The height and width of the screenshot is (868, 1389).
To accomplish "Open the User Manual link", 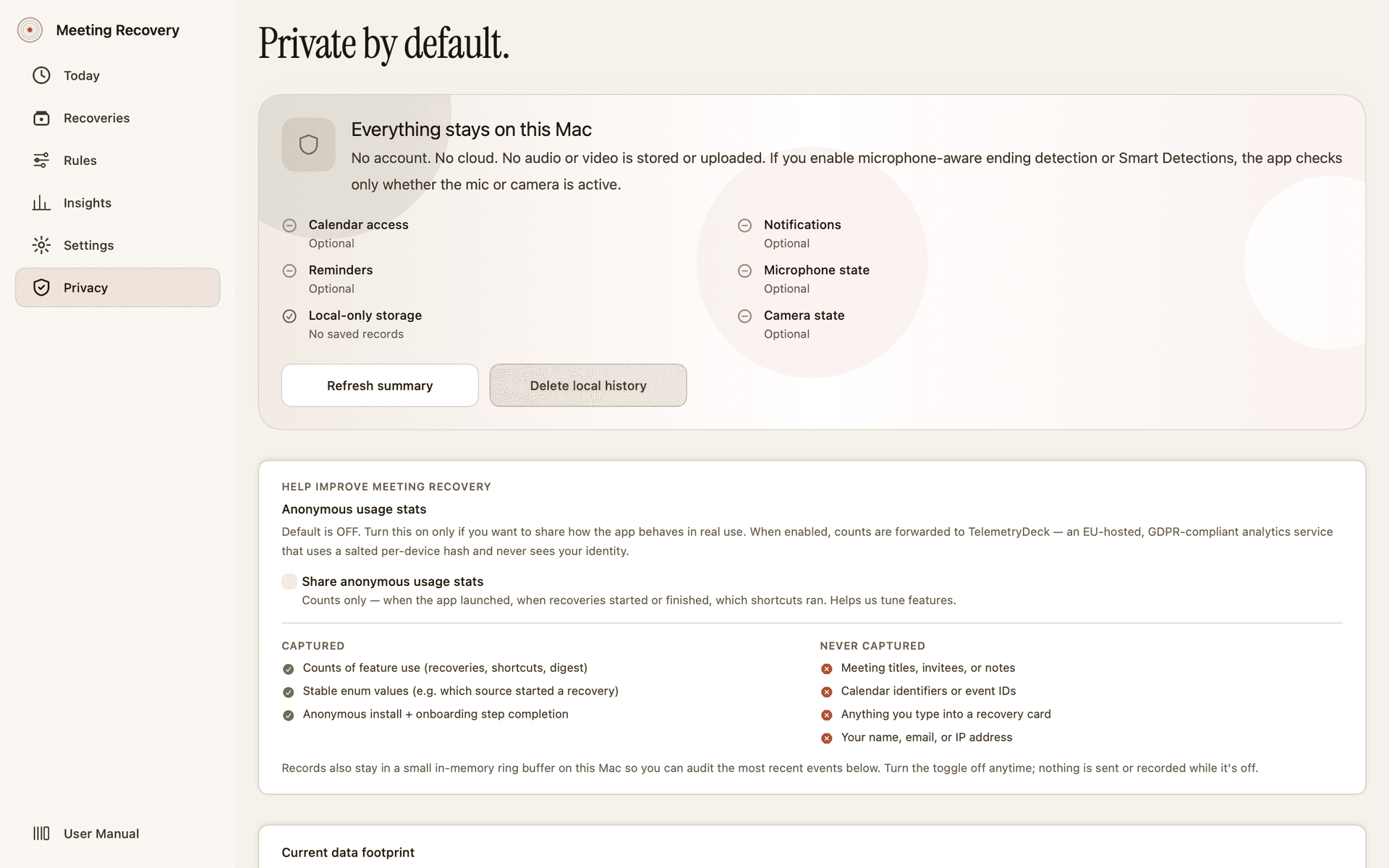I will pyautogui.click(x=101, y=833).
